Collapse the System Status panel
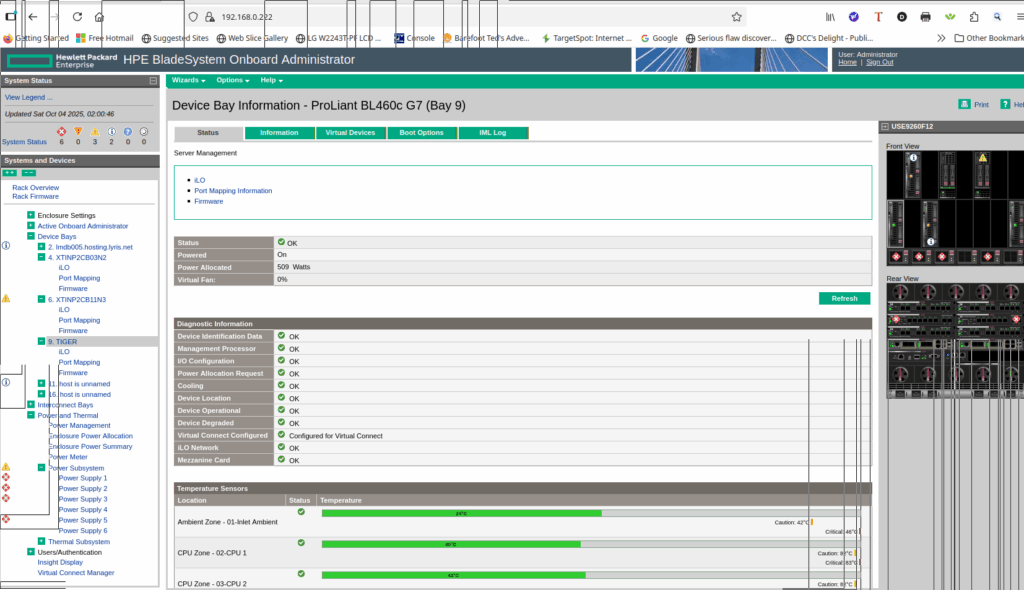Image resolution: width=1024 pixels, height=590 pixels. pyautogui.click(x=153, y=80)
